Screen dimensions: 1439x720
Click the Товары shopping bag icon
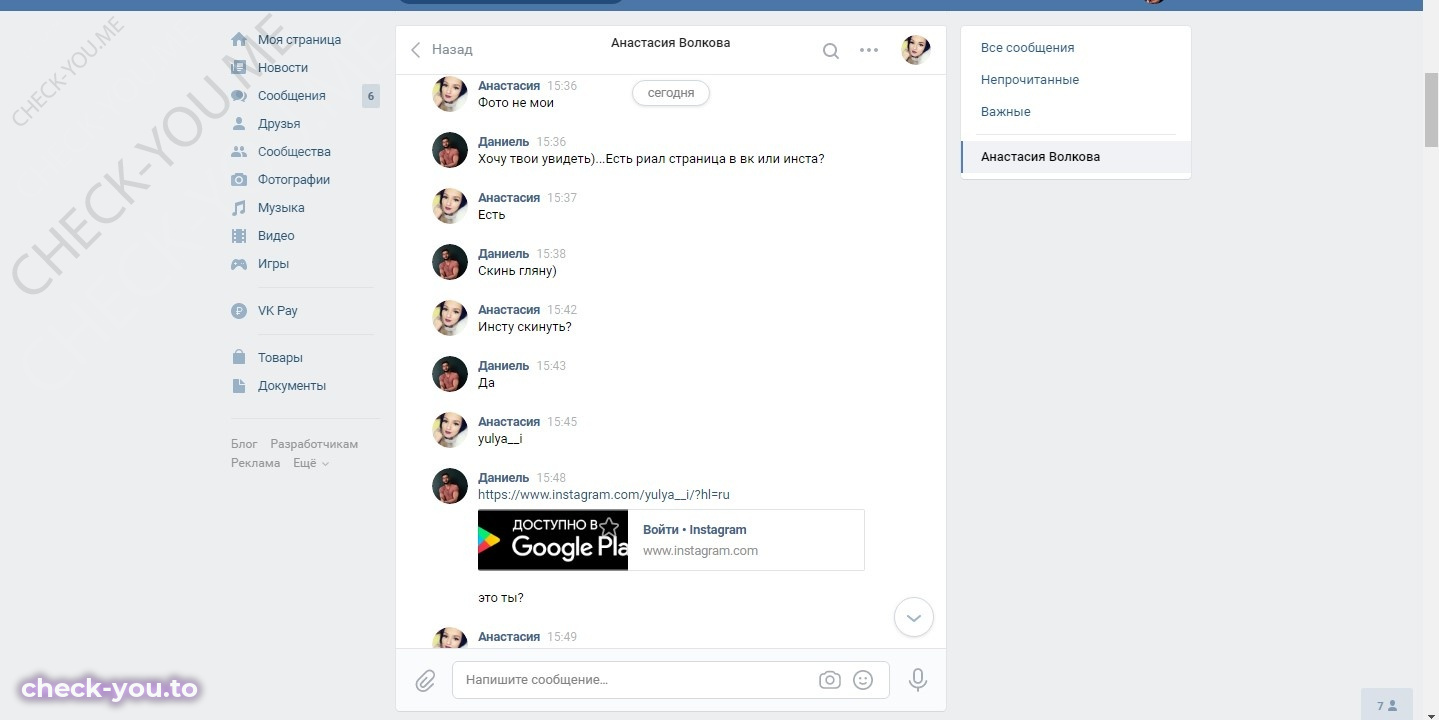(x=239, y=357)
